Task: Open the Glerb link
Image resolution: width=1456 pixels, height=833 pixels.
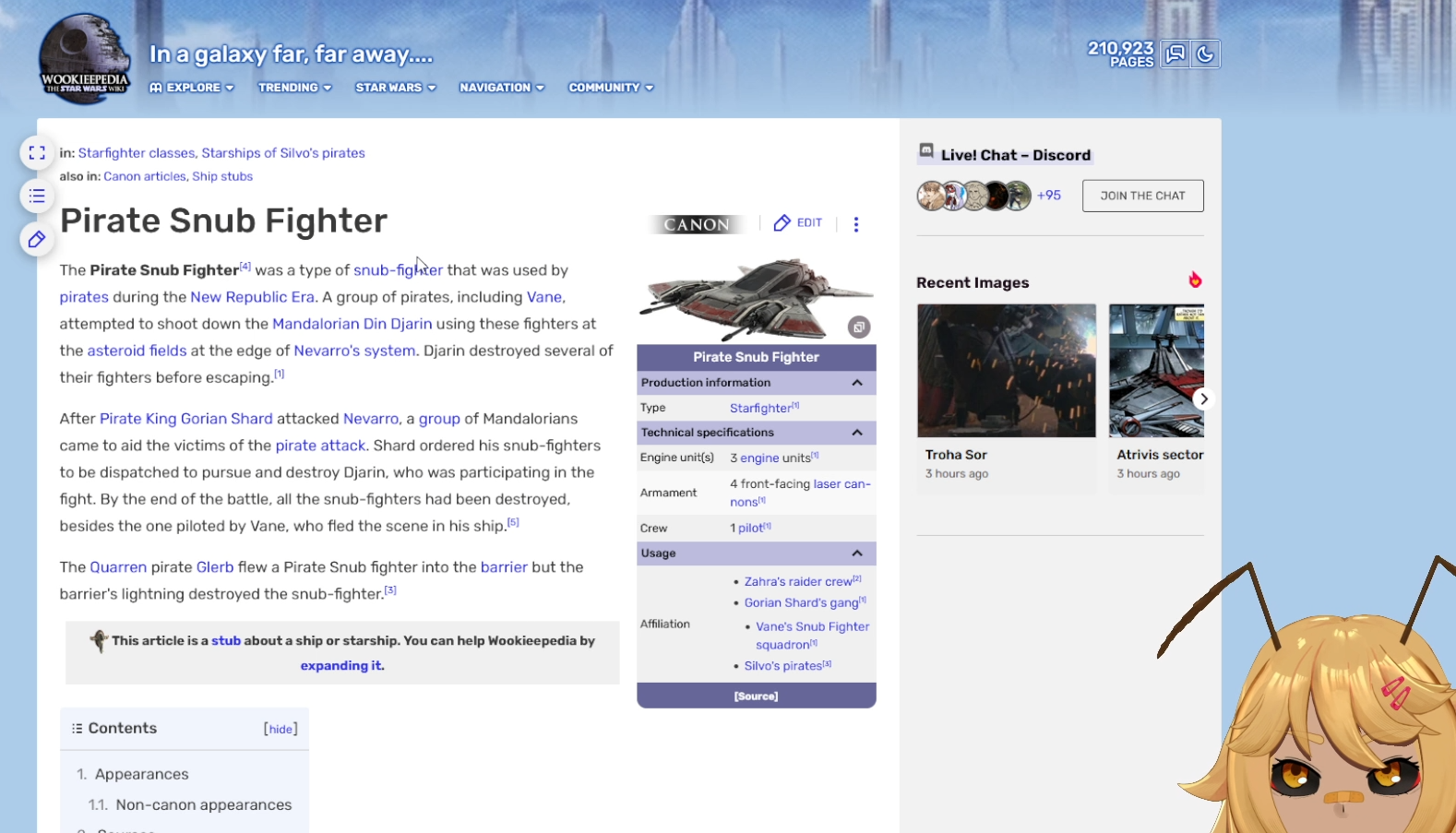Action: pyautogui.click(x=215, y=567)
